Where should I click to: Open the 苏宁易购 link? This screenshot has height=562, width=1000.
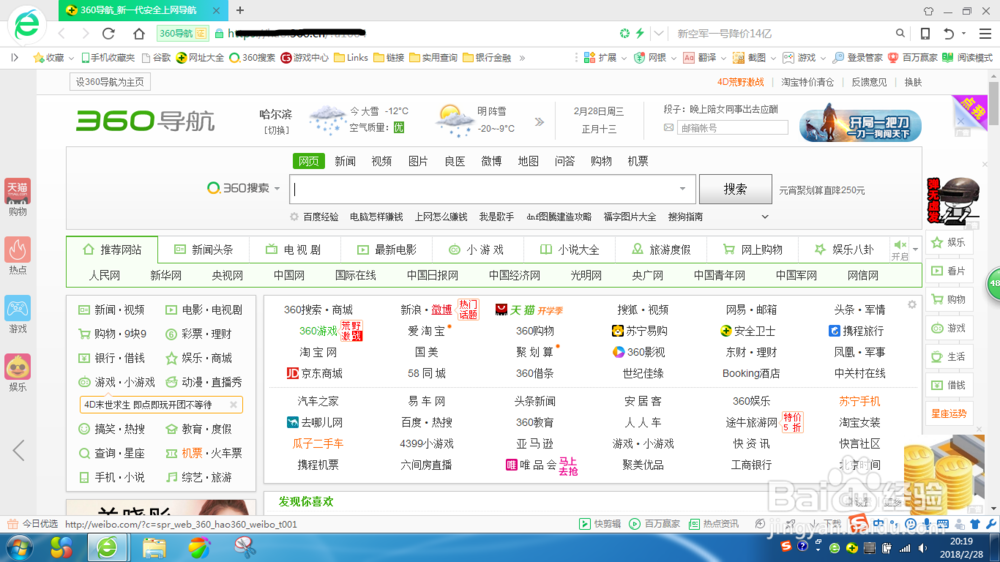(x=639, y=331)
